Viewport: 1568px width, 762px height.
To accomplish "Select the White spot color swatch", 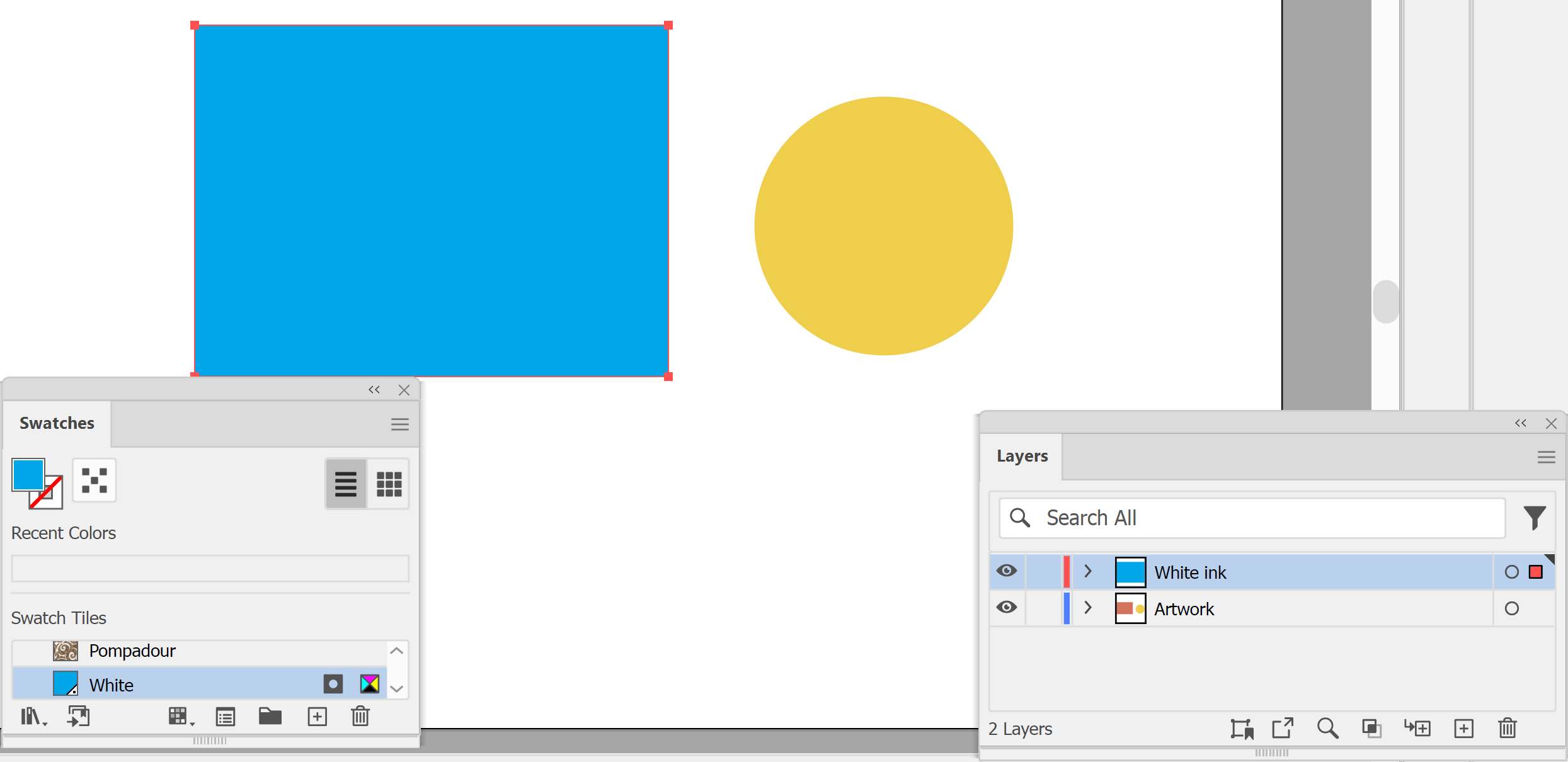I will (x=200, y=685).
